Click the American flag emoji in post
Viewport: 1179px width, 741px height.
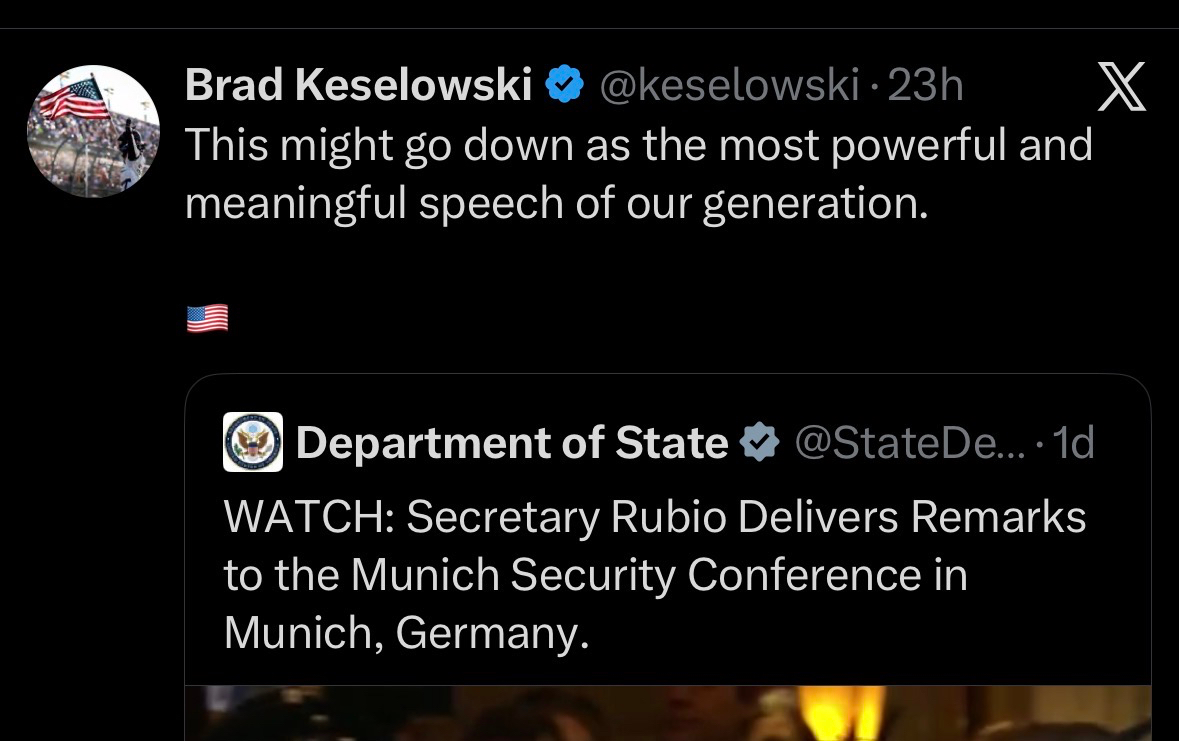207,319
